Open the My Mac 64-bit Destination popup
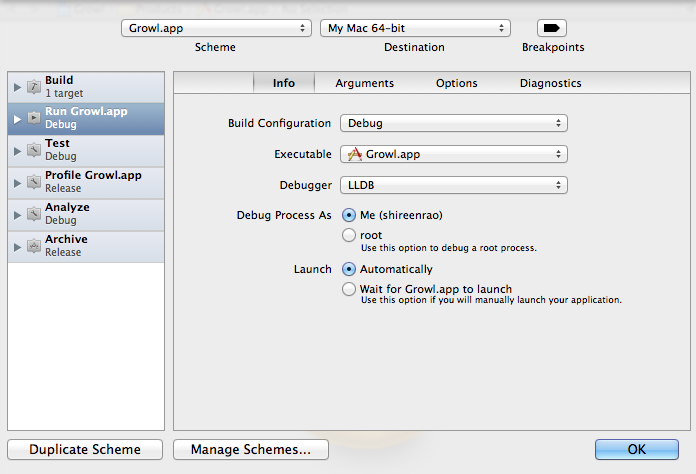The height and width of the screenshot is (474, 696). click(x=415, y=28)
